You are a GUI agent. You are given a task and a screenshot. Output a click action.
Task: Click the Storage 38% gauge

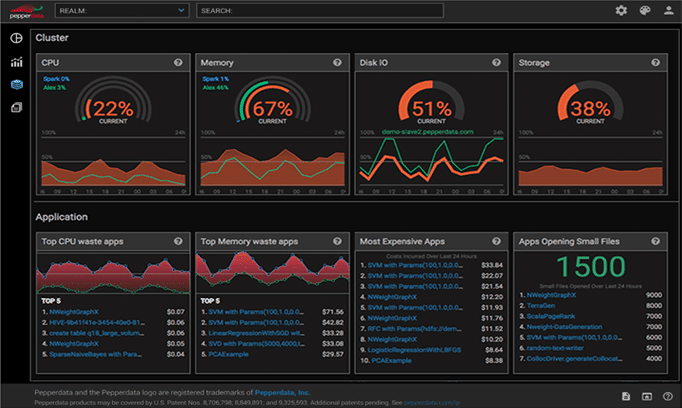(x=592, y=107)
